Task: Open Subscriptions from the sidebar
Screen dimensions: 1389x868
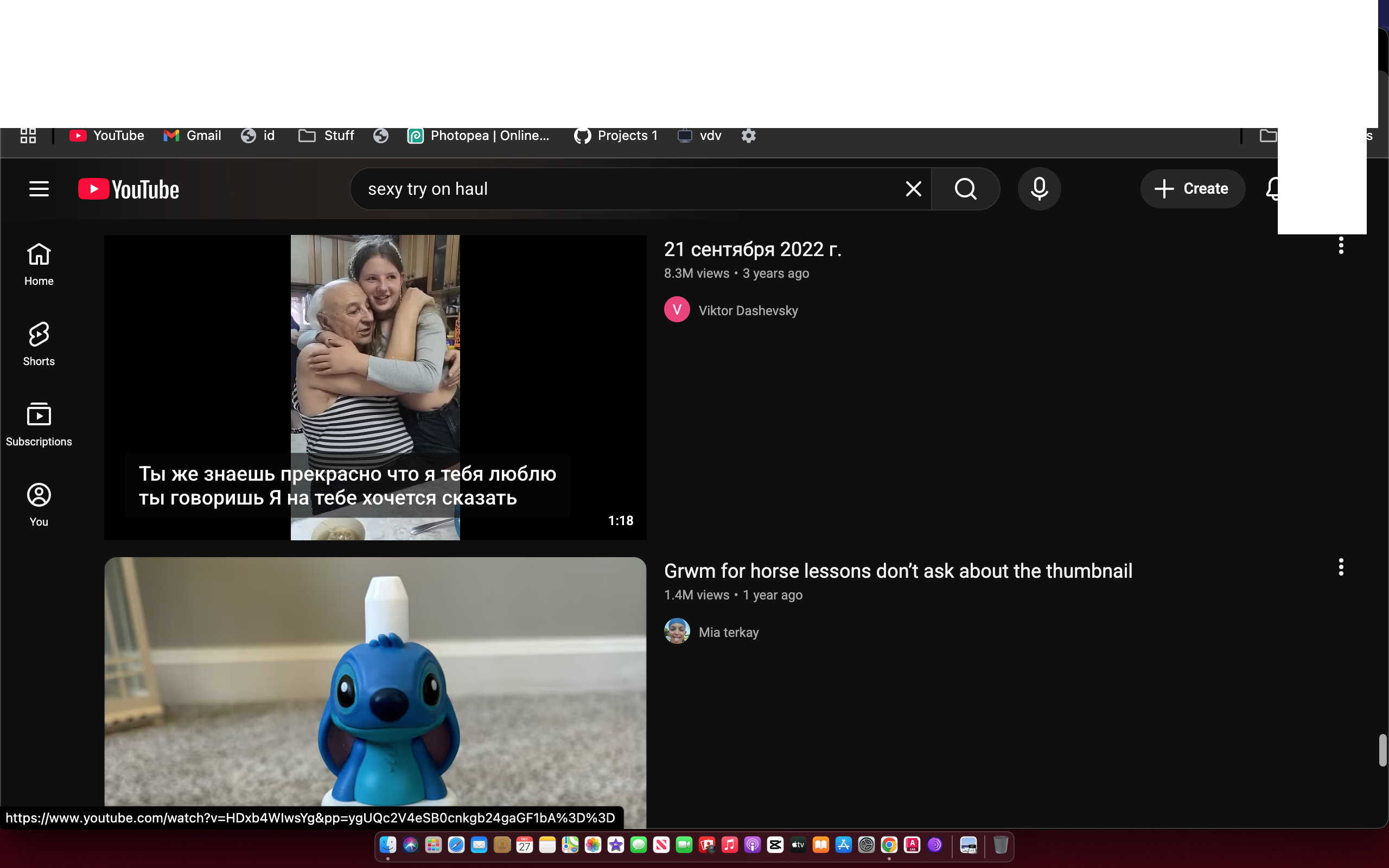Action: tap(39, 424)
